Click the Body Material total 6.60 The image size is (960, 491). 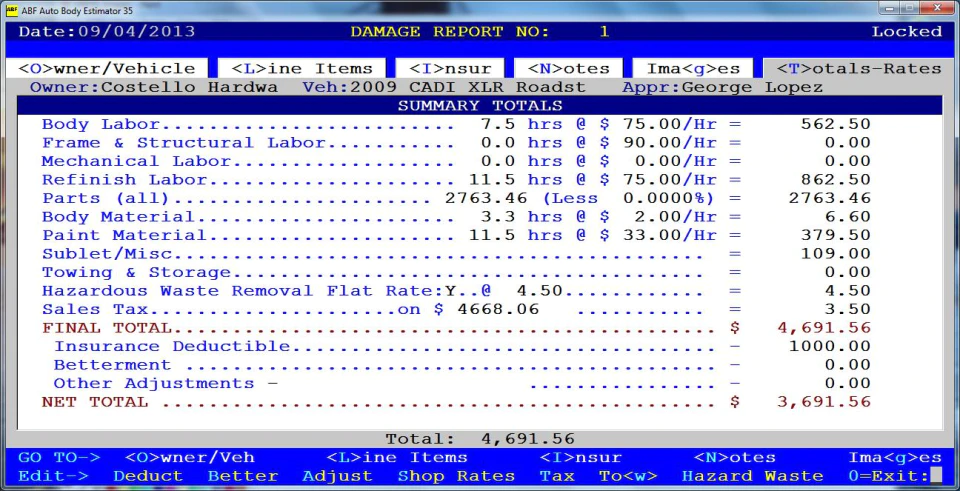847,217
